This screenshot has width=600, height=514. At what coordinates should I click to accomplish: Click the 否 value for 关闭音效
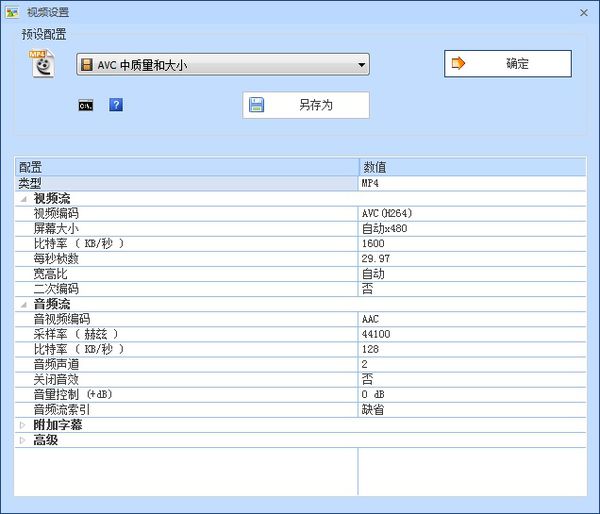coord(367,379)
